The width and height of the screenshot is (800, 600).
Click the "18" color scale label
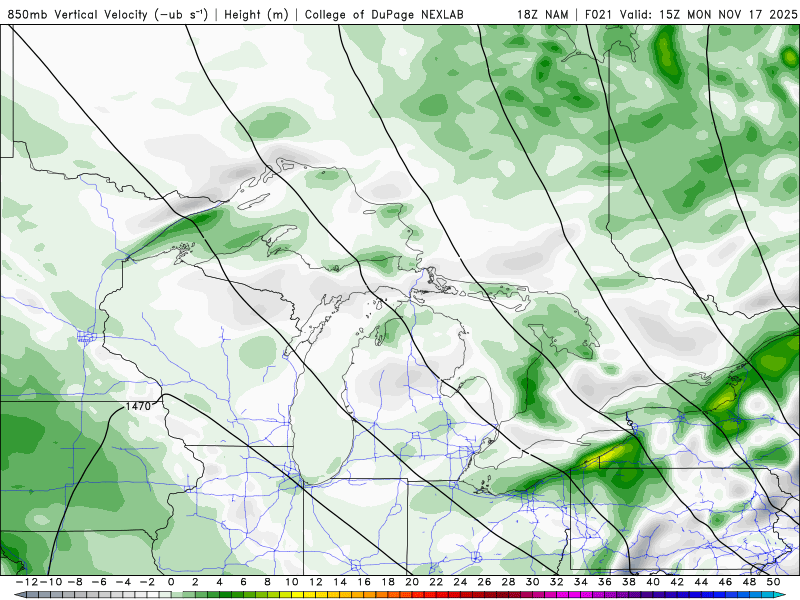[x=388, y=582]
